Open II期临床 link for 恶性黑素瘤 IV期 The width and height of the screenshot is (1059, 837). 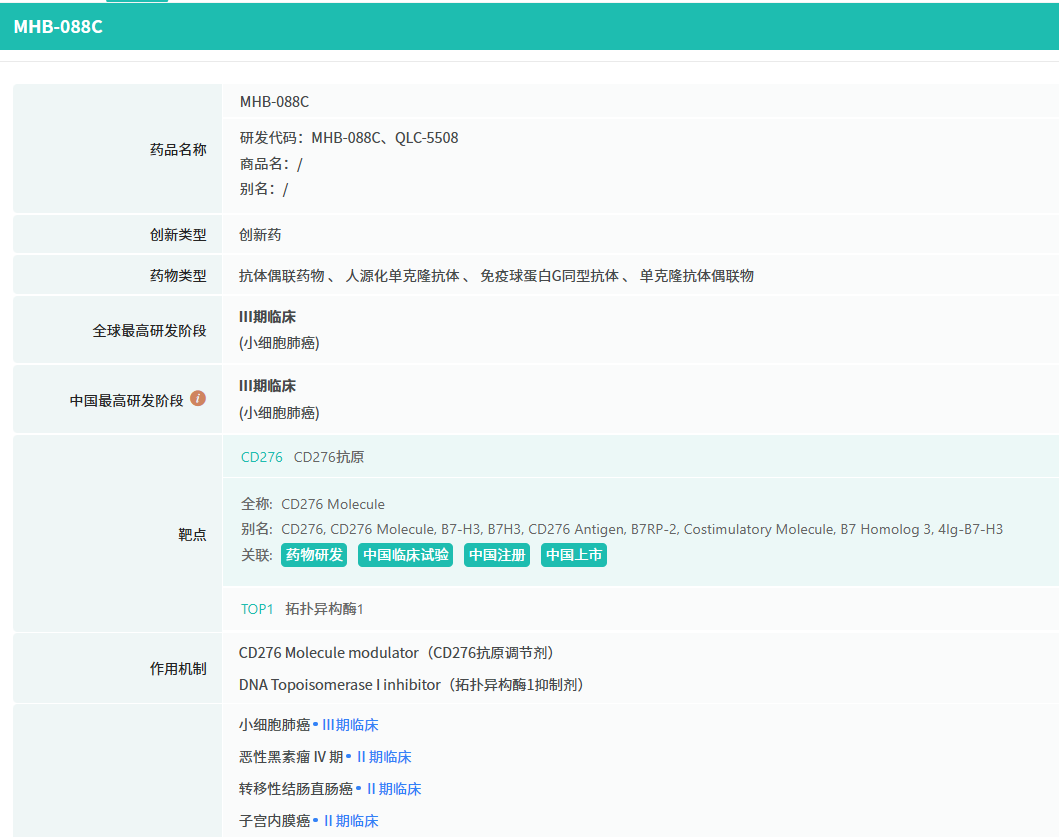384,757
